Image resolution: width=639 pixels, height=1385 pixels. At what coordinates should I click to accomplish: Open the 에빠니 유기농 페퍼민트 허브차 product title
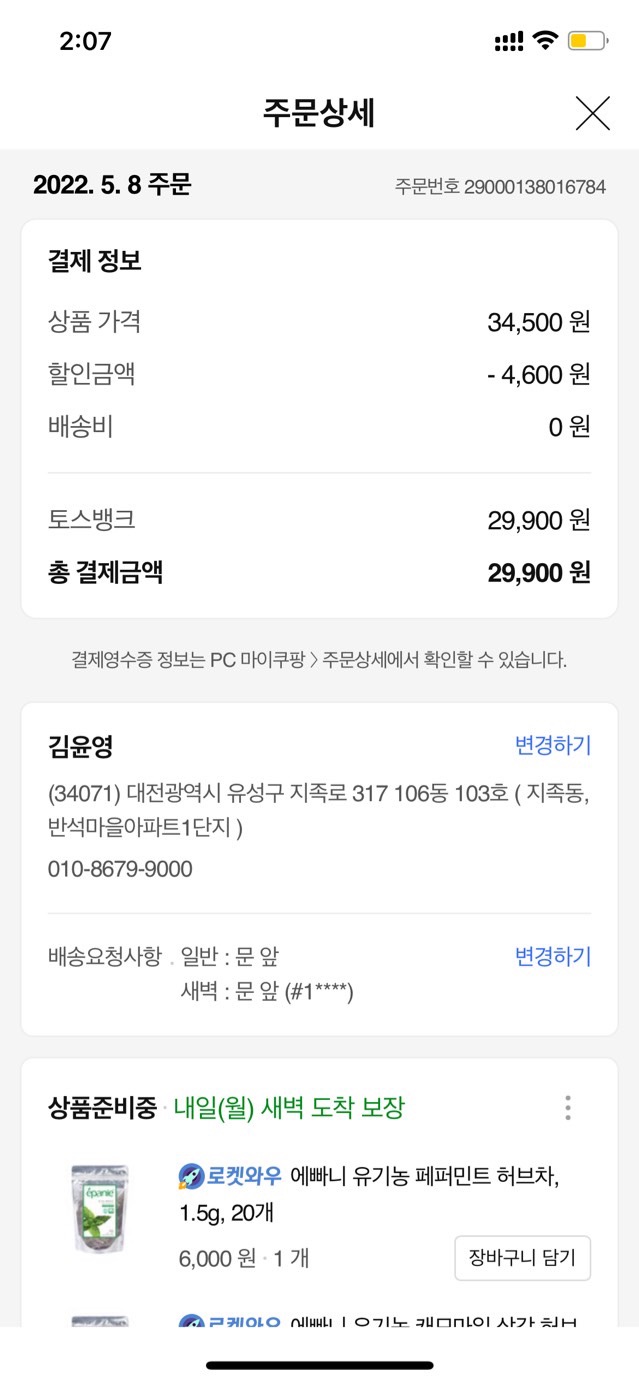(424, 1176)
